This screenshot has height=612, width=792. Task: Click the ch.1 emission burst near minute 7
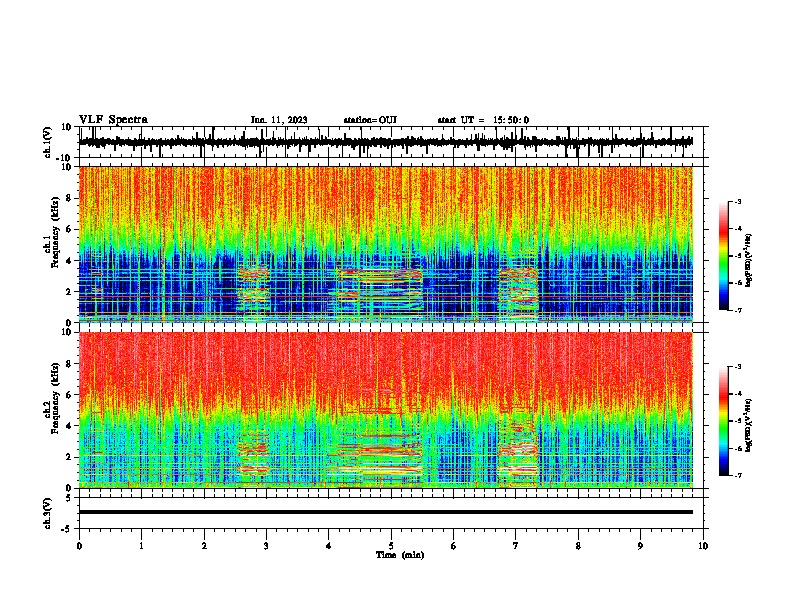pos(519,292)
